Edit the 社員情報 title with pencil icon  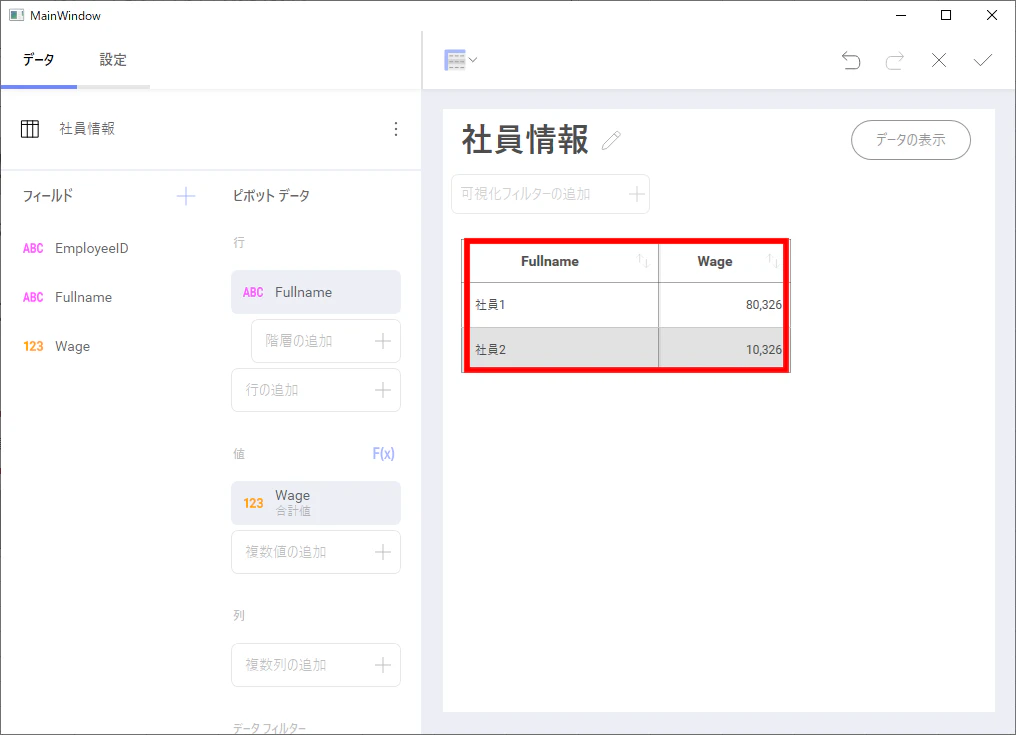coord(611,140)
